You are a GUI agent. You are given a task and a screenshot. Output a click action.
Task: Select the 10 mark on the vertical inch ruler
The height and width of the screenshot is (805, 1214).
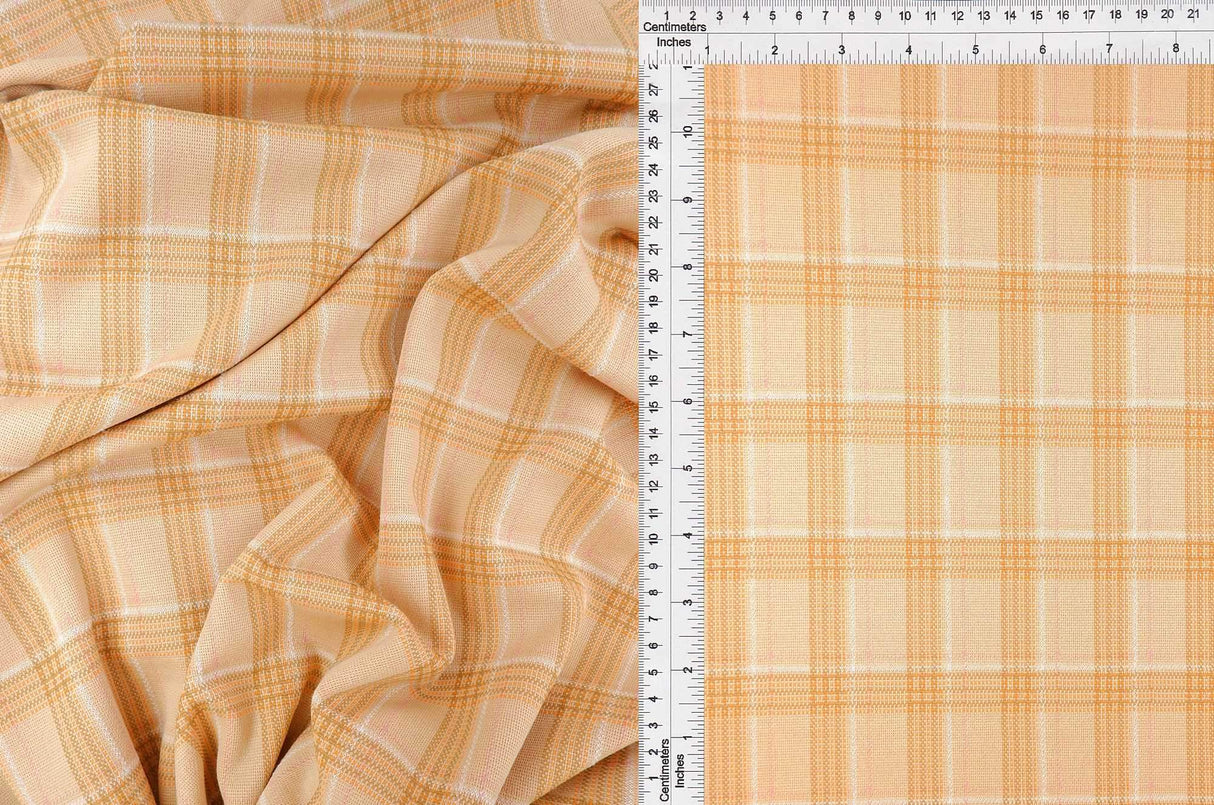click(685, 130)
